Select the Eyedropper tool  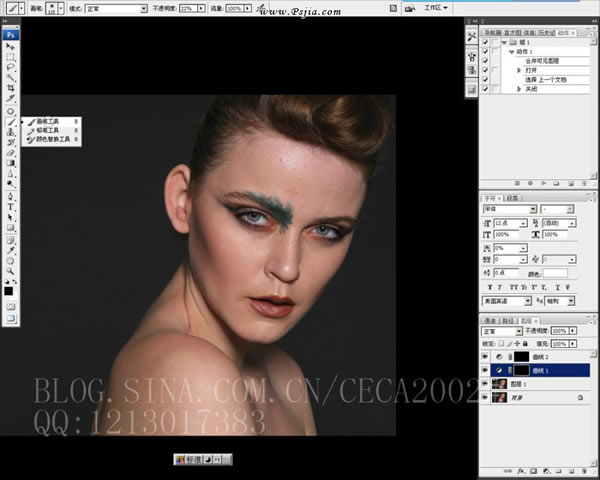pos(10,251)
